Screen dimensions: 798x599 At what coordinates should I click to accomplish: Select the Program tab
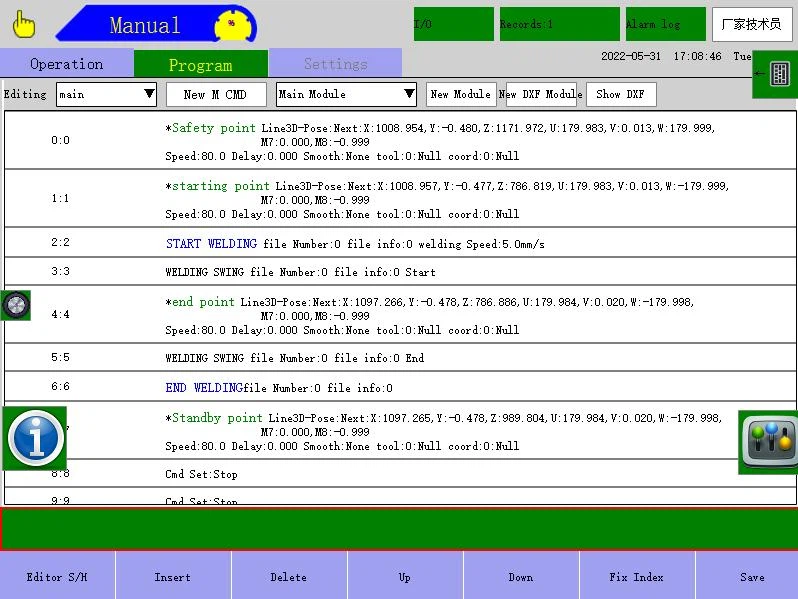(x=200, y=65)
